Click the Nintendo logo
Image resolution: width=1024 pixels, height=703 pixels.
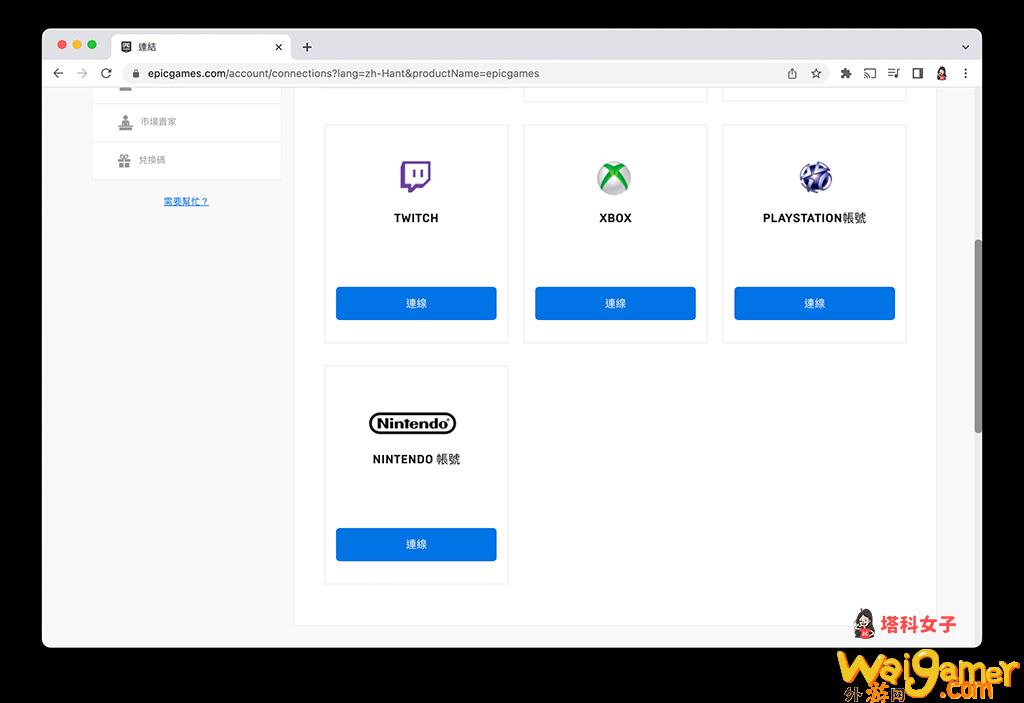click(x=412, y=424)
